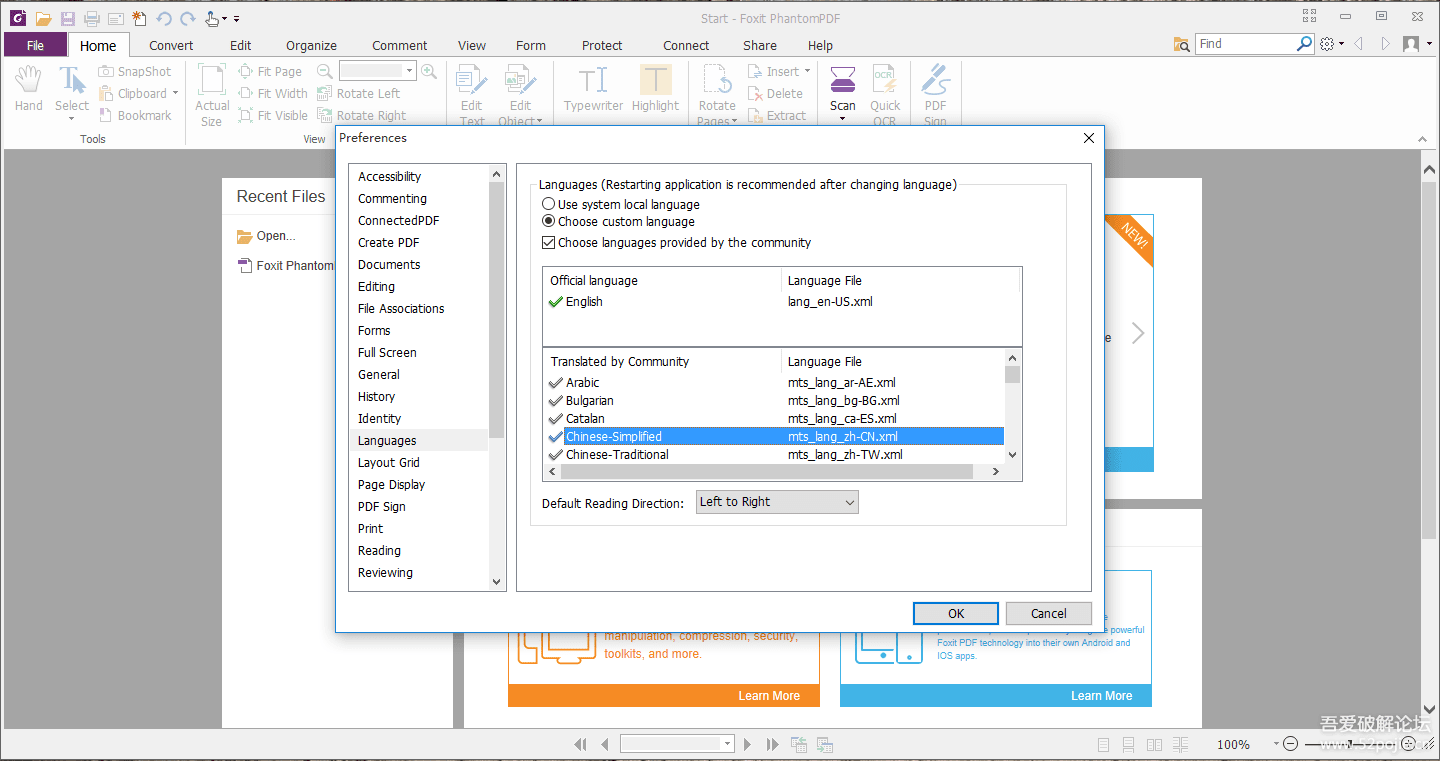Select the Hand tool
The image size is (1440, 761).
[x=28, y=89]
